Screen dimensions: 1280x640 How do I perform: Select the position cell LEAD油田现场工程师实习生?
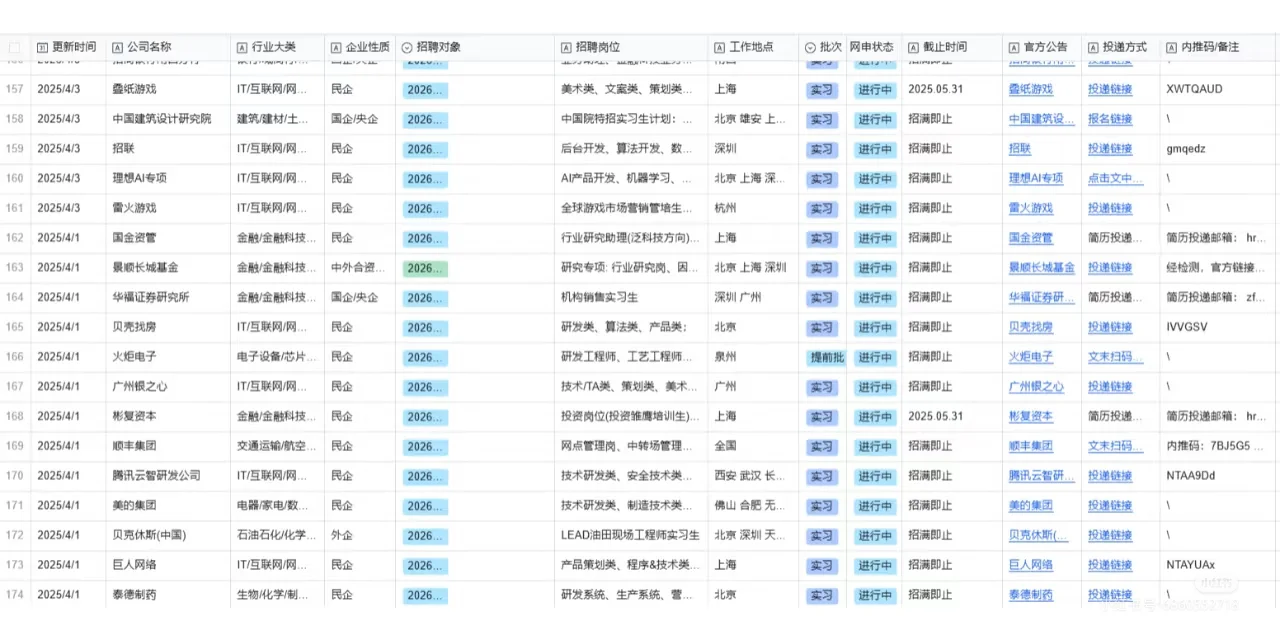631,535
